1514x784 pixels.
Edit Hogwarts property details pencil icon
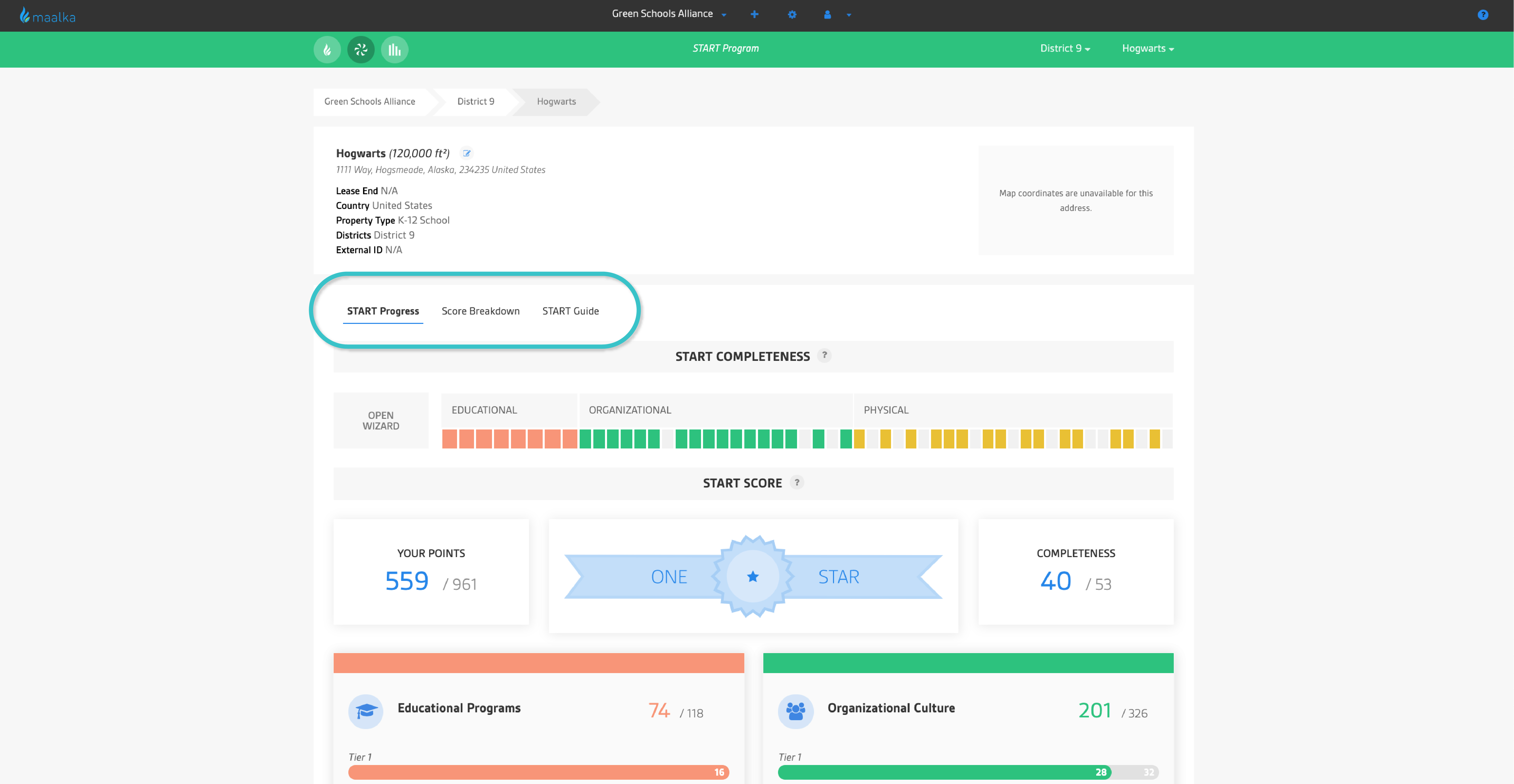(467, 153)
